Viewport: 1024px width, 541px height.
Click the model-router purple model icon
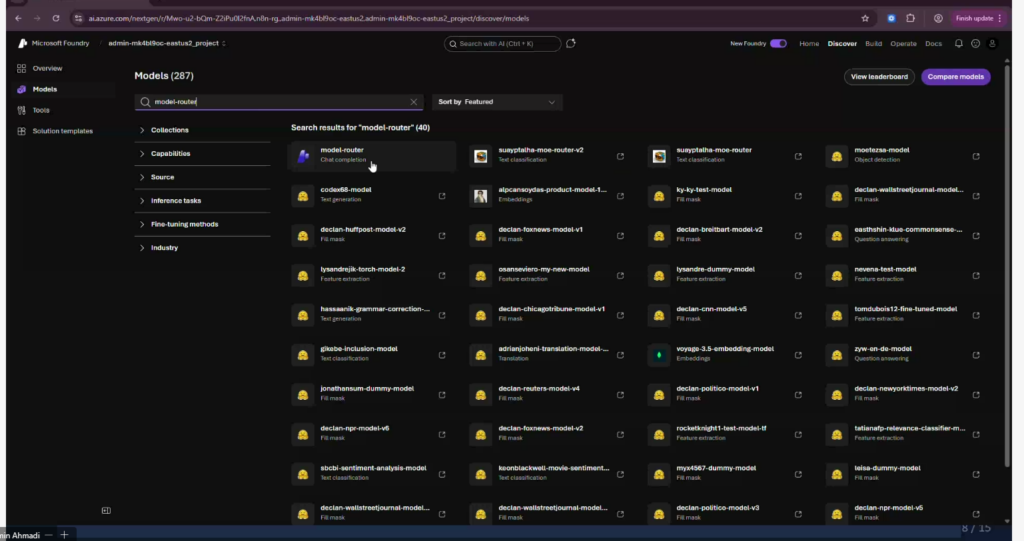303,155
